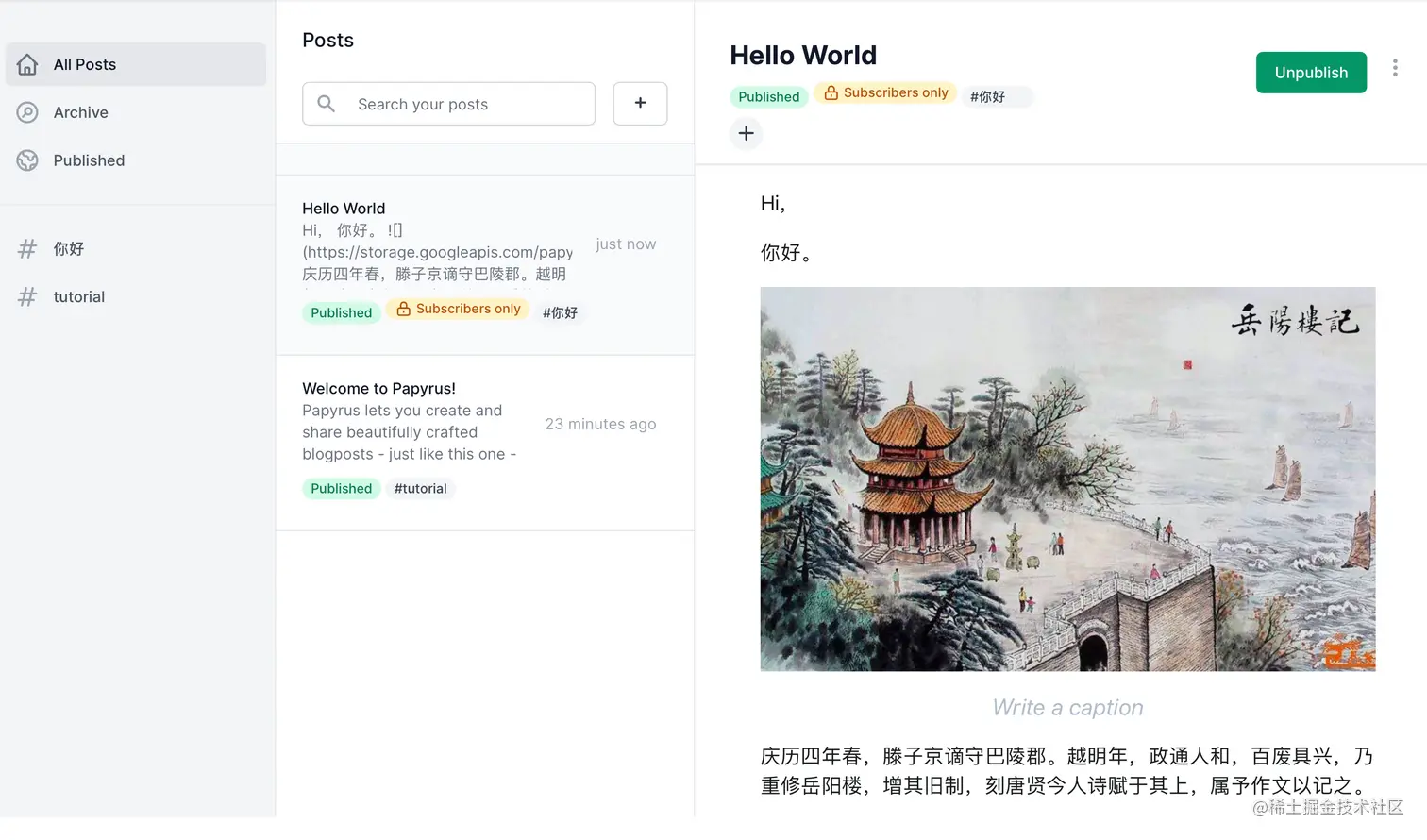Click #你好 tag in post header
1427x840 pixels.
[x=996, y=96]
